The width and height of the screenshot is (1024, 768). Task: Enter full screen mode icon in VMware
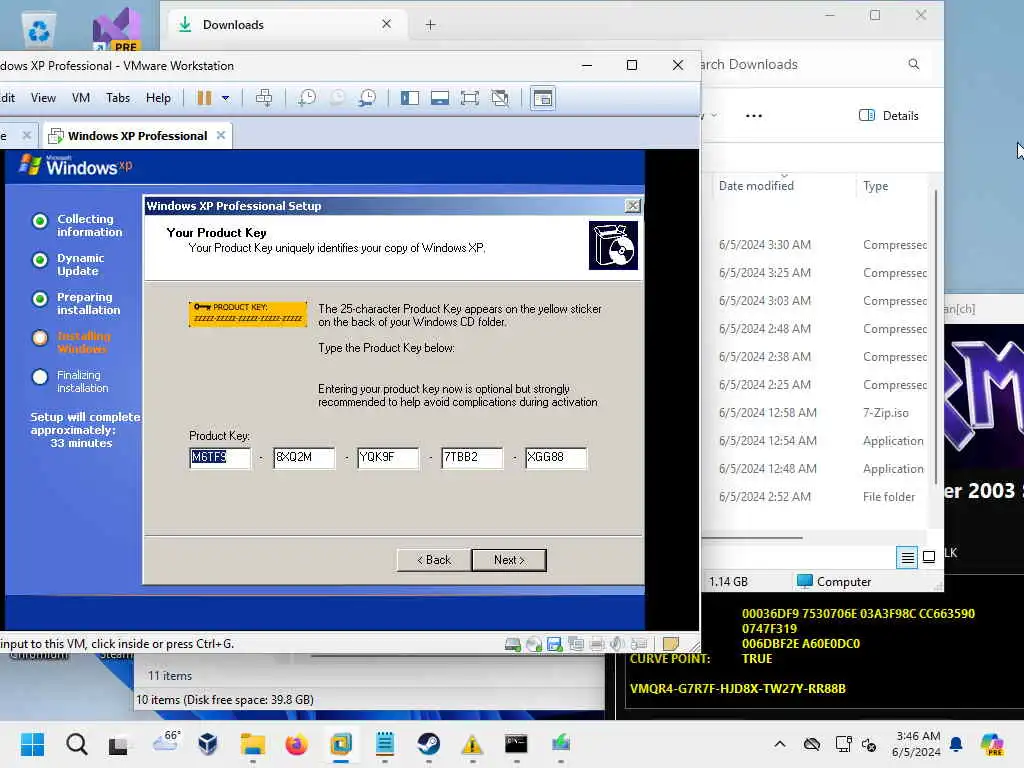[x=470, y=98]
